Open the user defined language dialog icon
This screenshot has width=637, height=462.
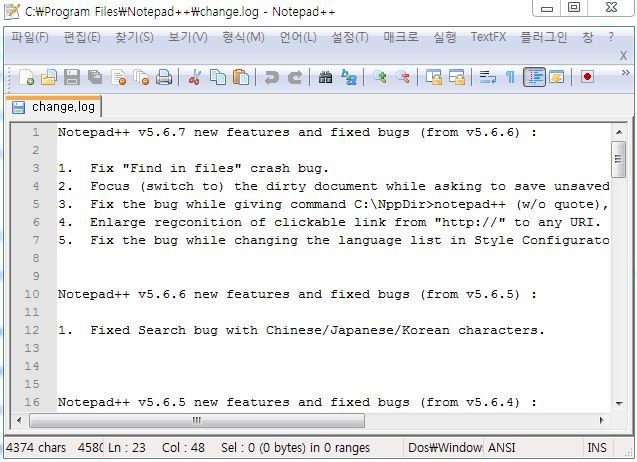point(557,77)
